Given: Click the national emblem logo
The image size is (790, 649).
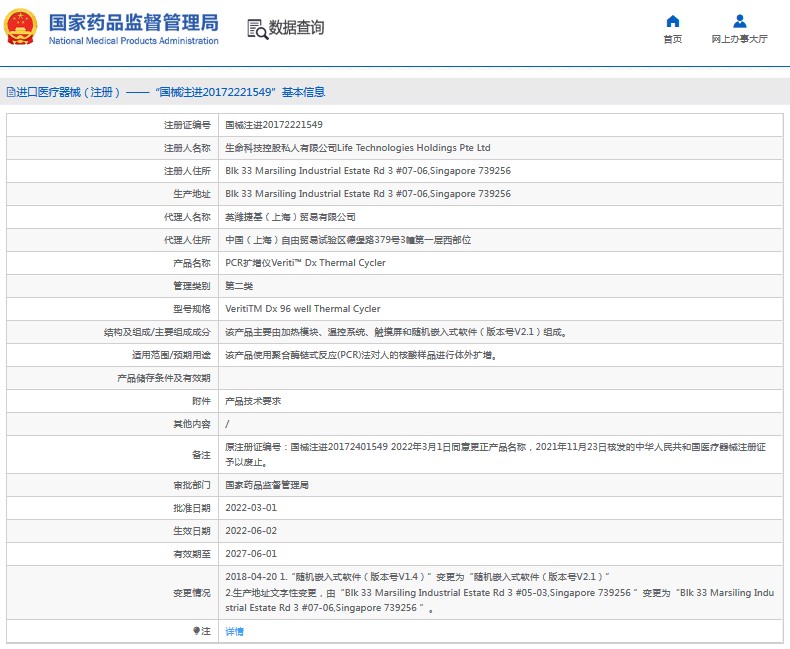Looking at the screenshot, I should [21, 27].
